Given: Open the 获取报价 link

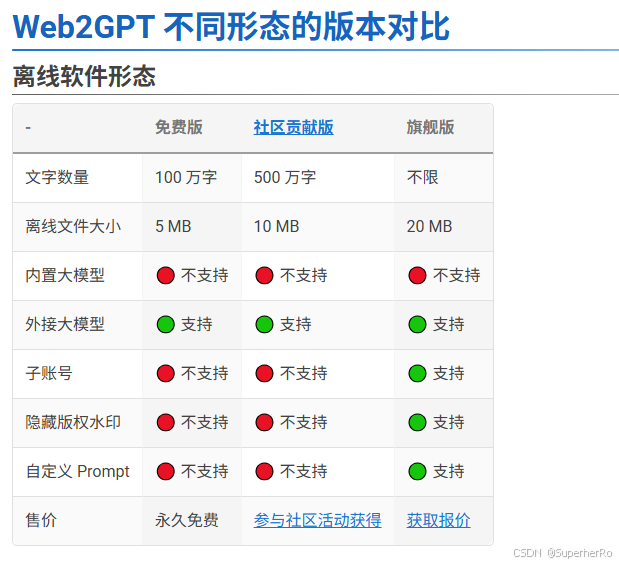Looking at the screenshot, I should tap(438, 520).
